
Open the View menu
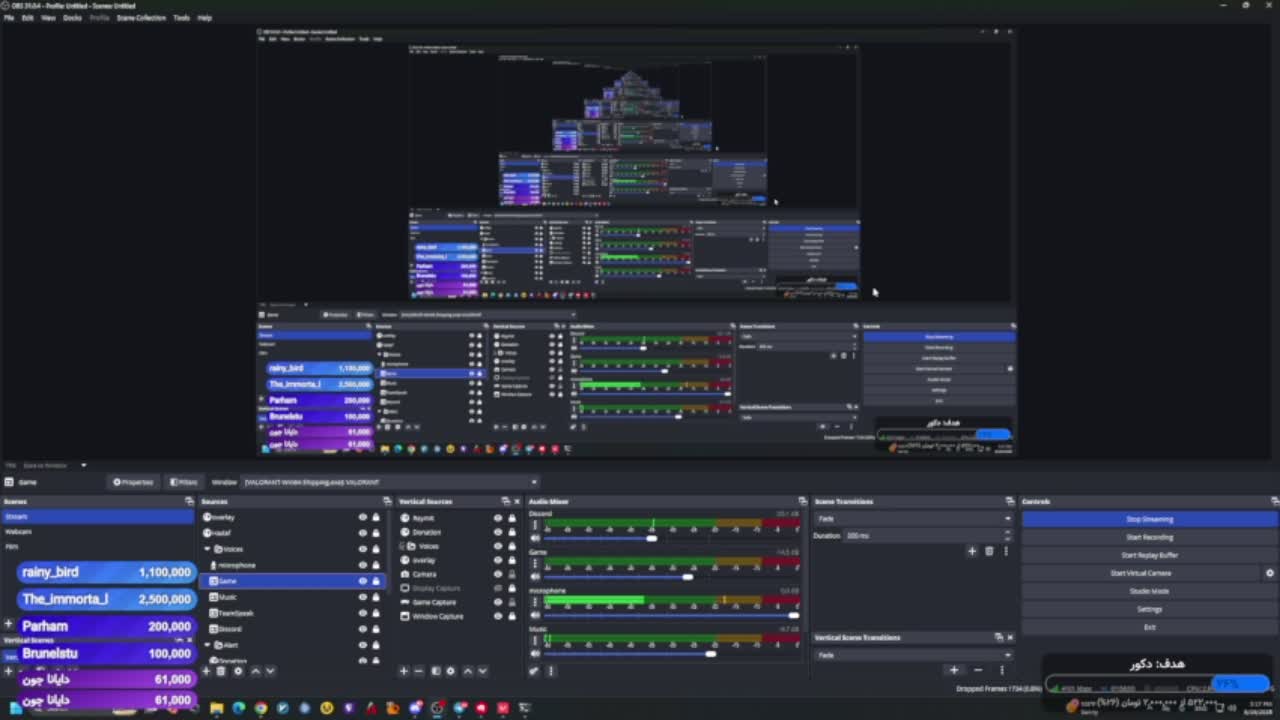pos(48,18)
